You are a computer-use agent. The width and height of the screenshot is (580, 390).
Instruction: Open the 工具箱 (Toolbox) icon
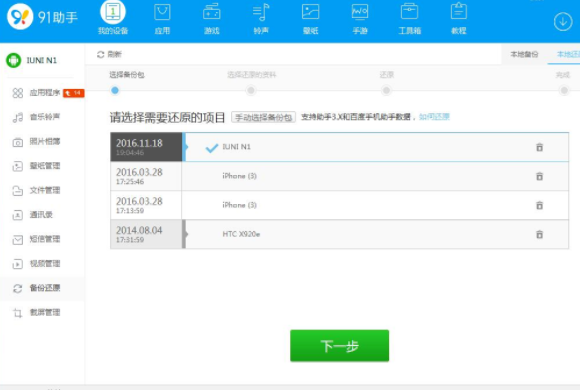point(409,19)
